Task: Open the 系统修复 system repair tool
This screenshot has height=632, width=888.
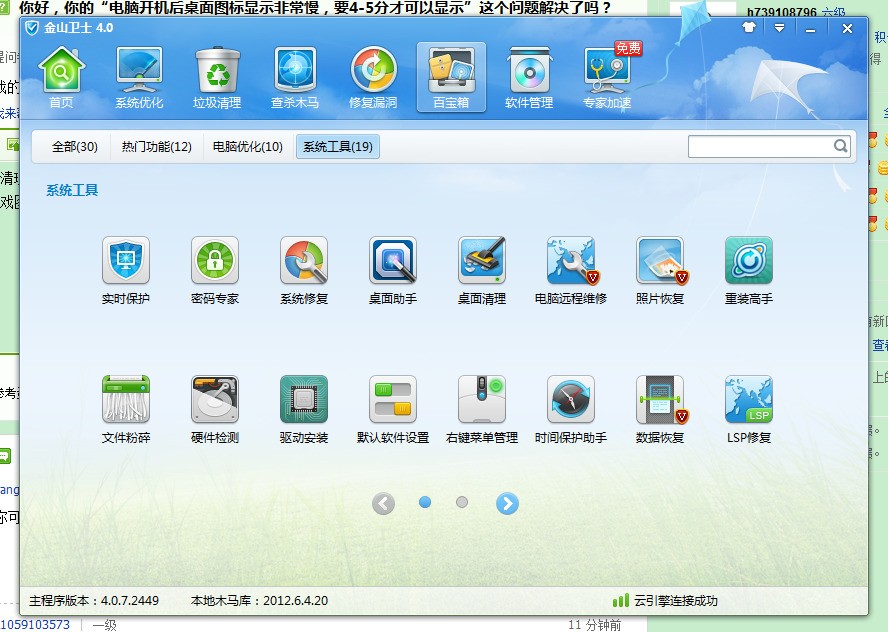Action: (304, 261)
